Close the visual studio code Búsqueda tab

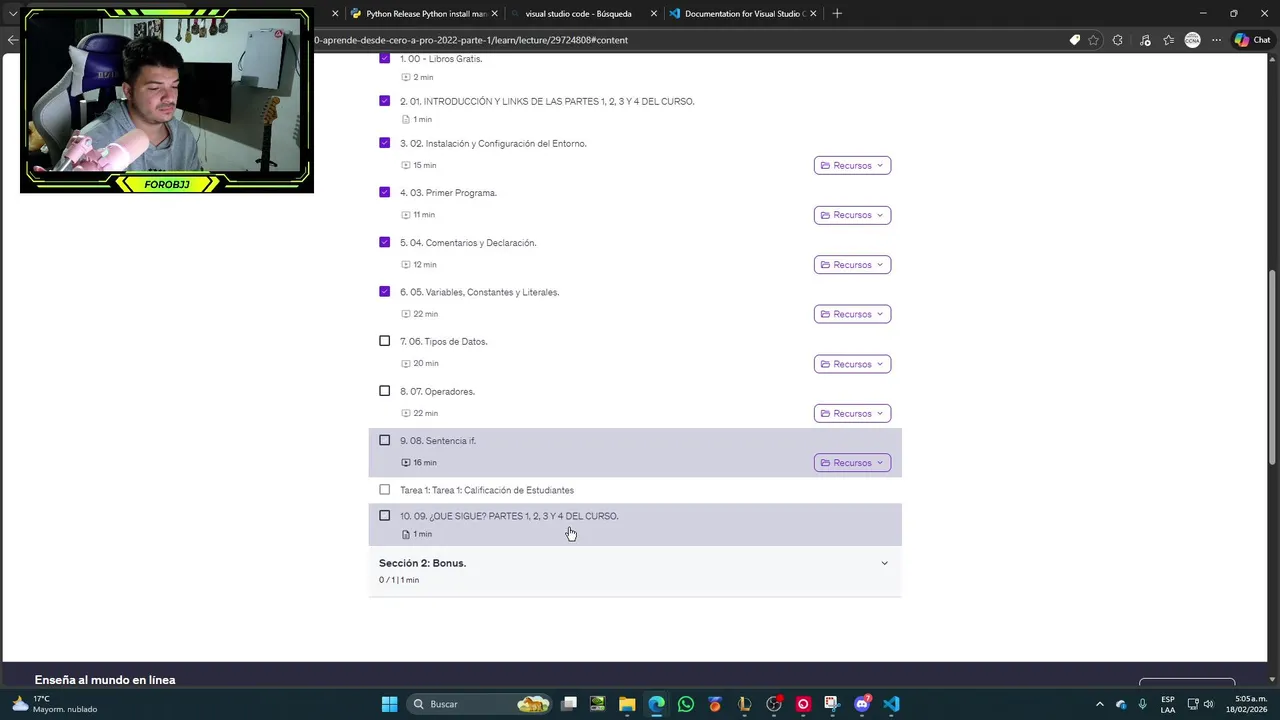pyautogui.click(x=654, y=14)
